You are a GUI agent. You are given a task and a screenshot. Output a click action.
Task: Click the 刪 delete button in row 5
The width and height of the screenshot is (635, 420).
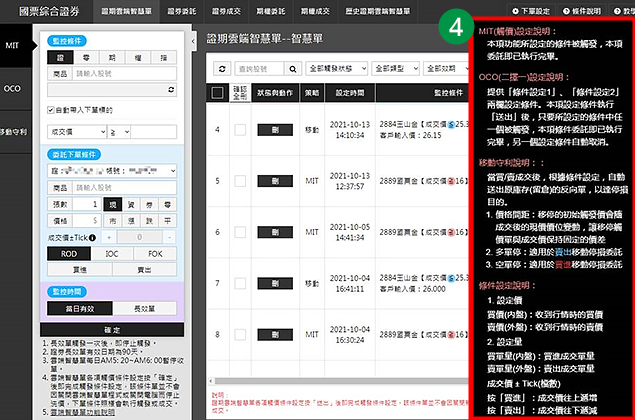click(275, 180)
